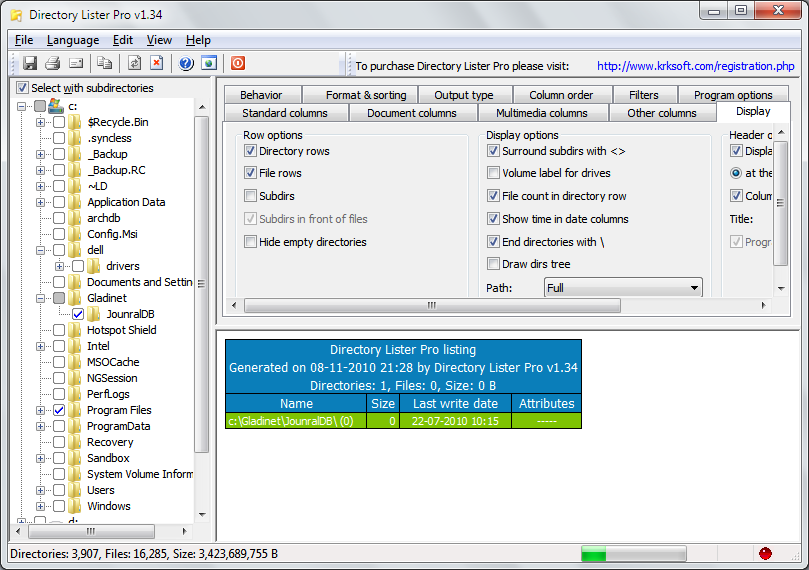809x570 pixels.
Task: Click the folder icon beside drivers
Action: [x=94, y=266]
